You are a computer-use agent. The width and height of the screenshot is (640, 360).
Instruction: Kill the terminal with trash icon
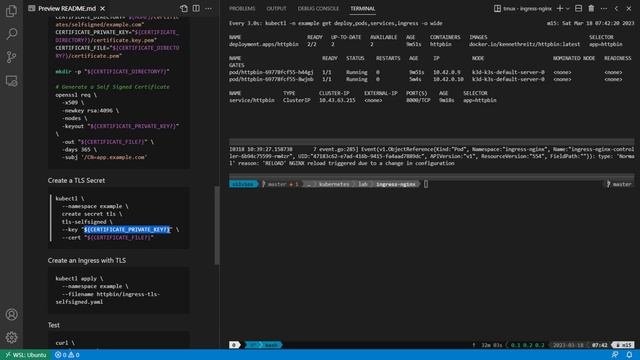tap(591, 8)
